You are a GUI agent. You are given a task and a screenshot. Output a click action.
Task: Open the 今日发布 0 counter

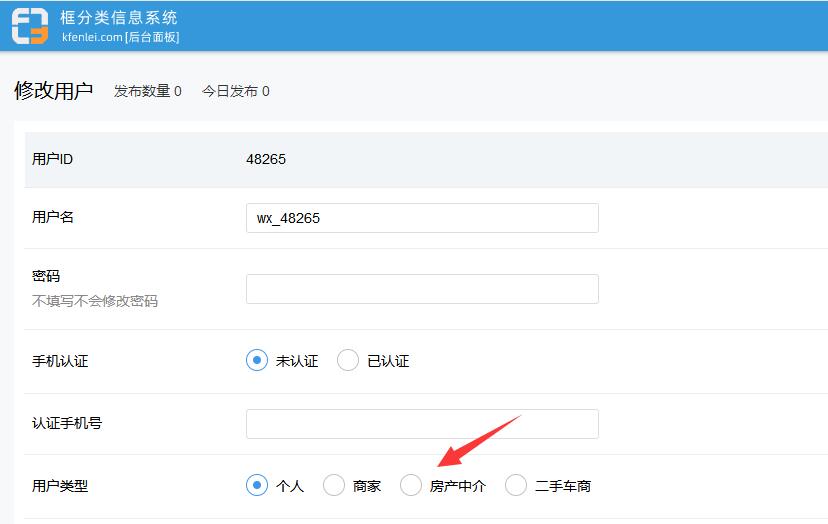tap(236, 91)
